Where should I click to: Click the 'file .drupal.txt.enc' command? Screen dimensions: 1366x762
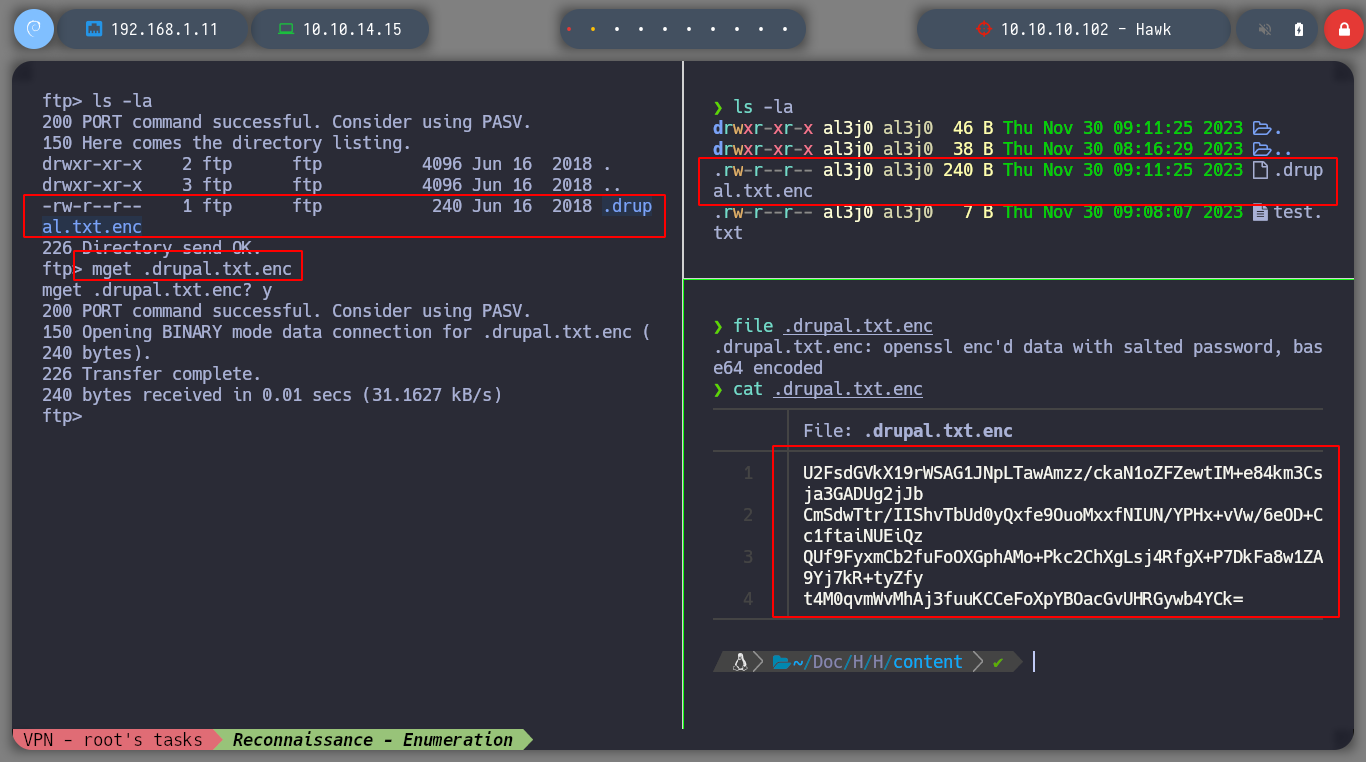coord(833,326)
